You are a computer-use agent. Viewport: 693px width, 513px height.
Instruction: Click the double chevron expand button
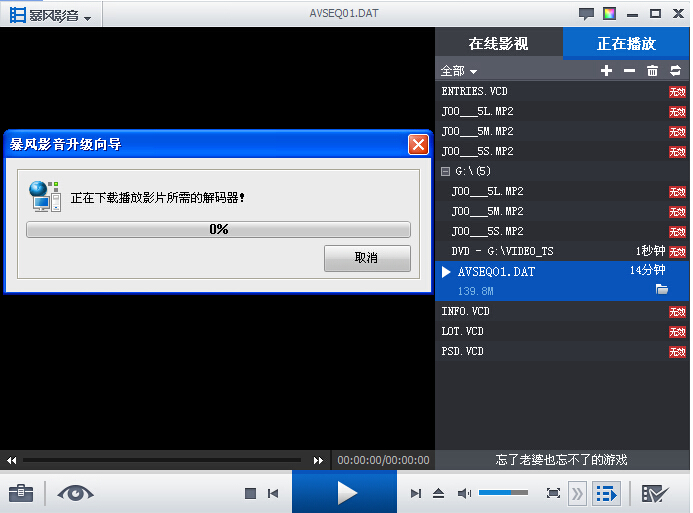pyautogui.click(x=577, y=493)
